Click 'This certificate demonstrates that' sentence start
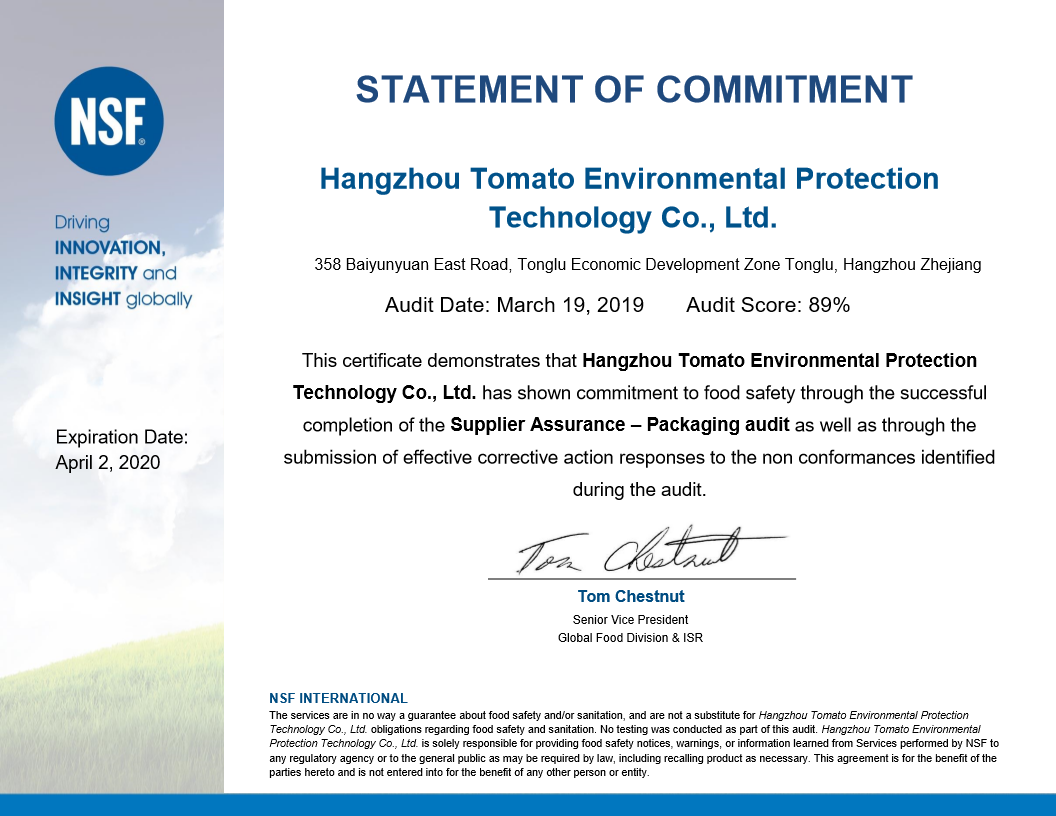The height and width of the screenshot is (816, 1056). [x=439, y=361]
